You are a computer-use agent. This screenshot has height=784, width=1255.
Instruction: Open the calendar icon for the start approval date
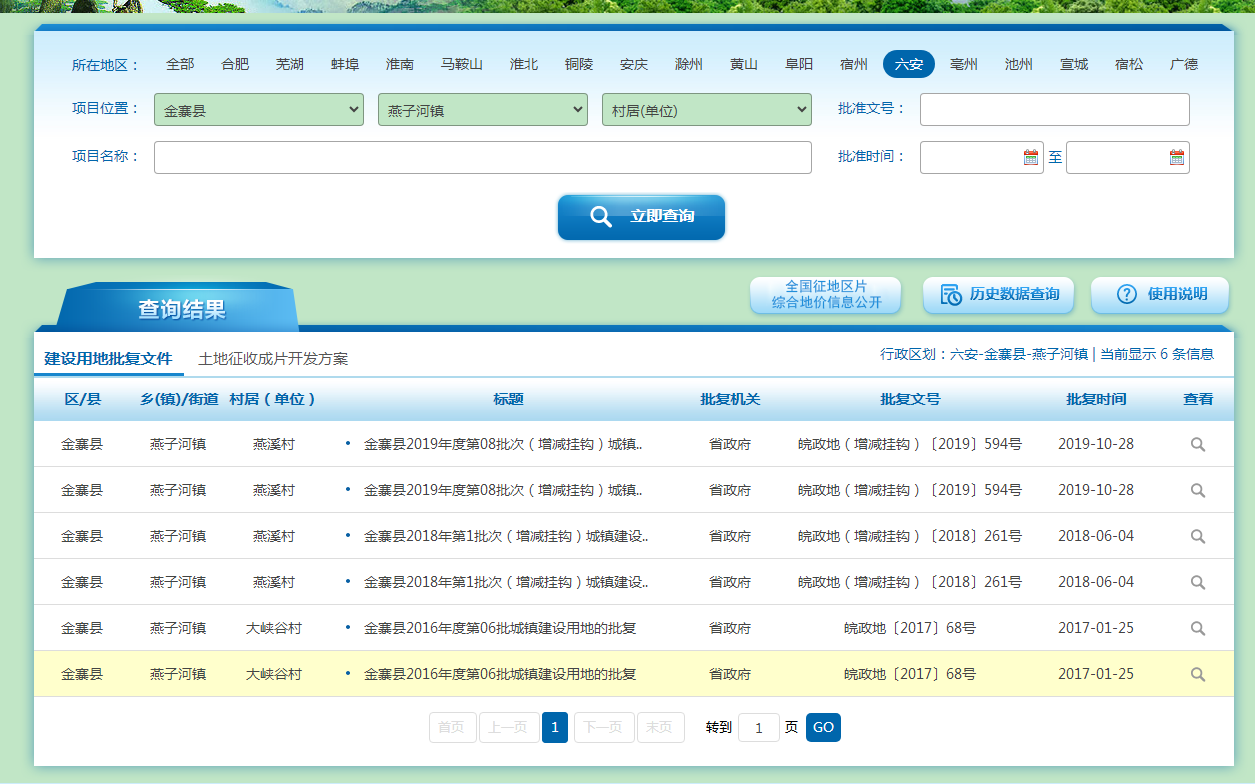click(x=1031, y=157)
